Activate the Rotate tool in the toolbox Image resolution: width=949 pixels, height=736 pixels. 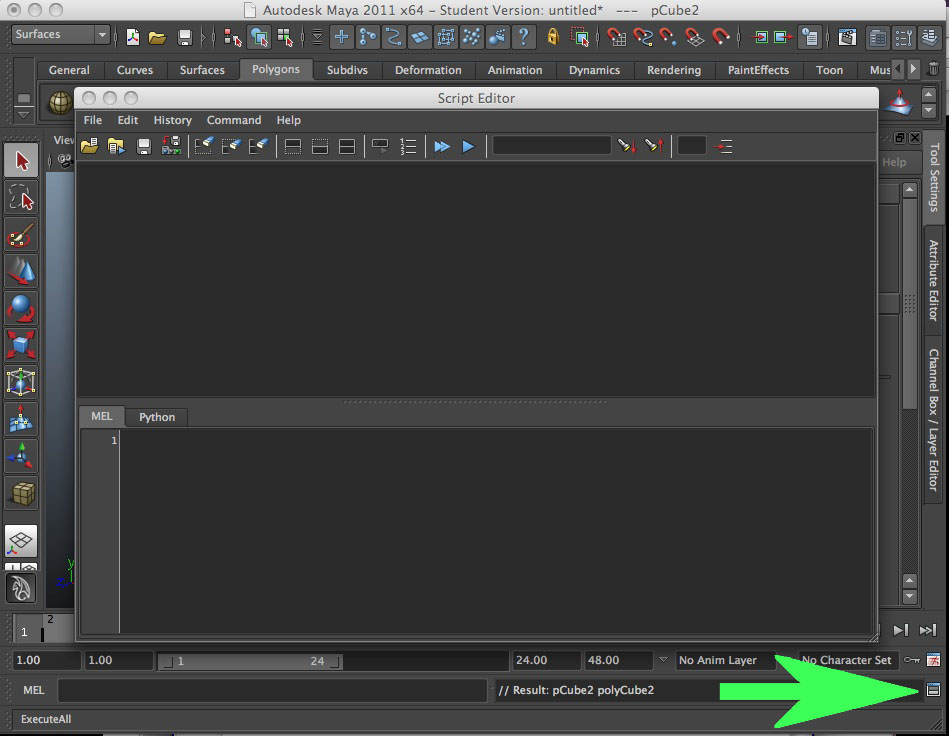click(x=22, y=308)
